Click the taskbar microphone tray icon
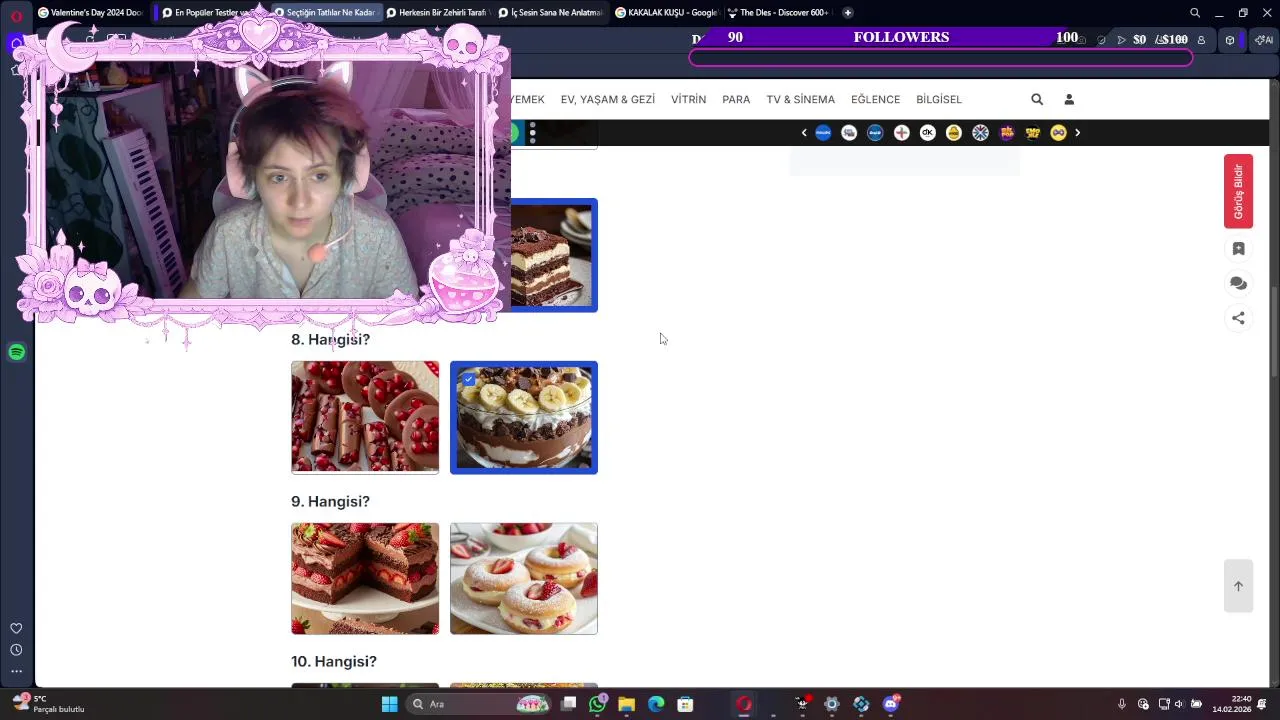1280x720 pixels. point(1122,704)
